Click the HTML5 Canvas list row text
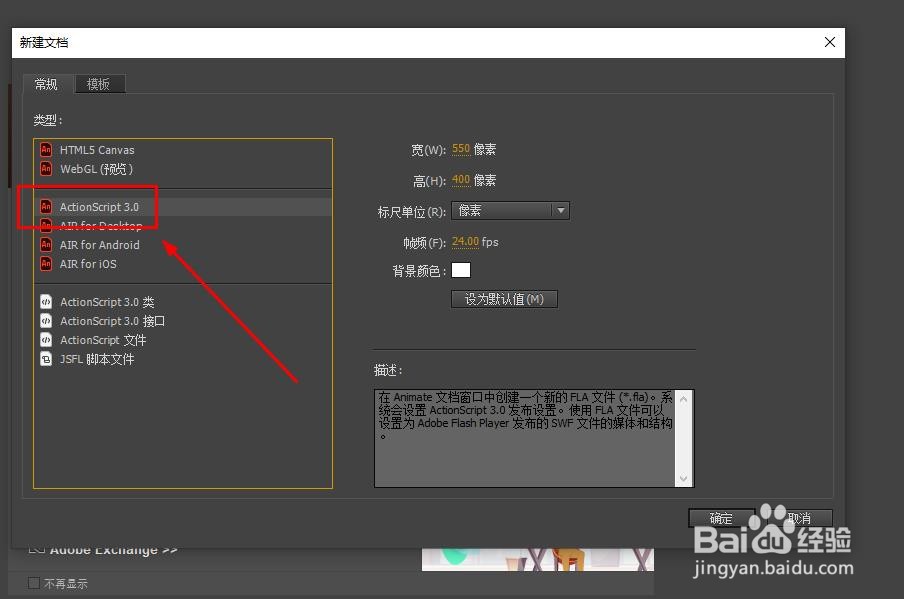904x599 pixels. (97, 150)
